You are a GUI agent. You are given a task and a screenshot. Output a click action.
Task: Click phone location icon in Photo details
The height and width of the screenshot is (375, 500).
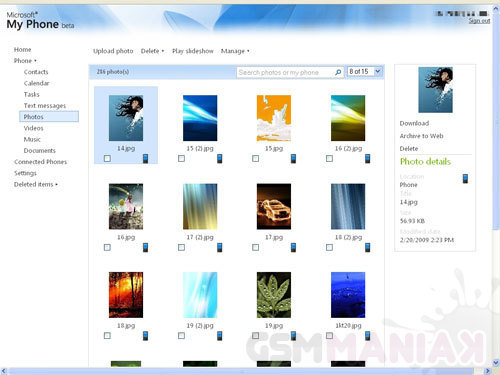pyautogui.click(x=465, y=179)
